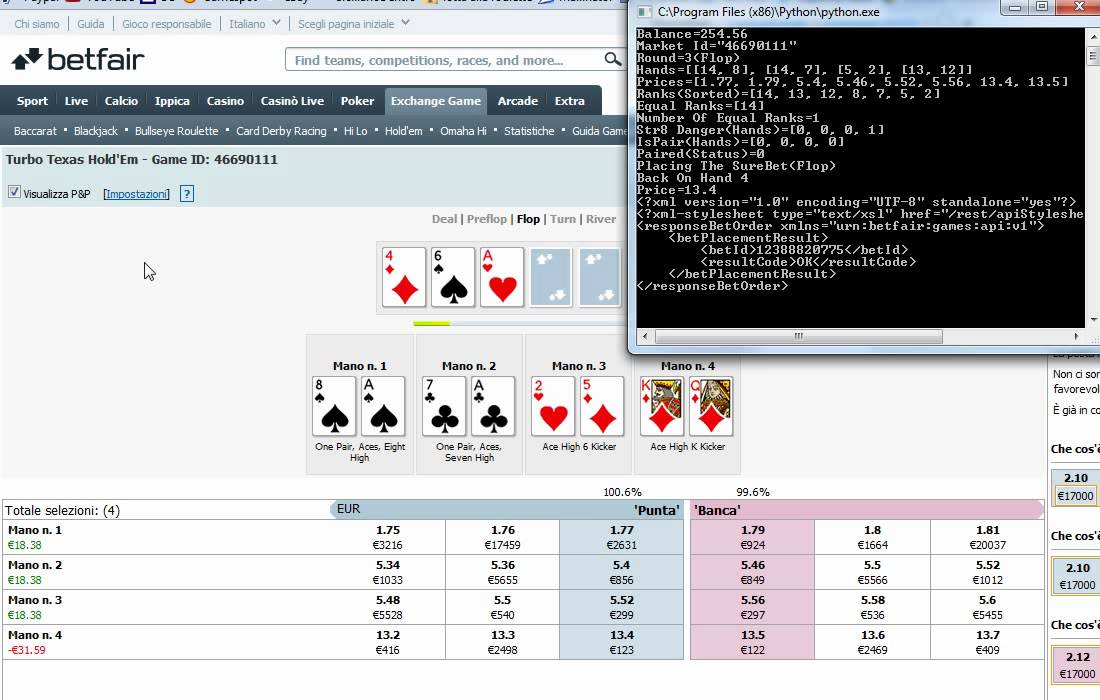Open the Hold'em game link
Screen dimensions: 1100x700
pos(403,131)
